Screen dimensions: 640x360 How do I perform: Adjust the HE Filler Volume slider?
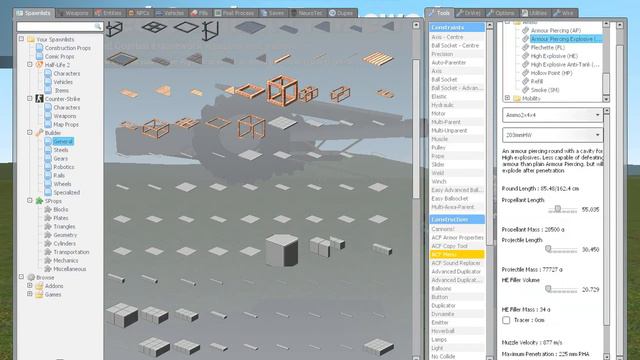[549, 289]
